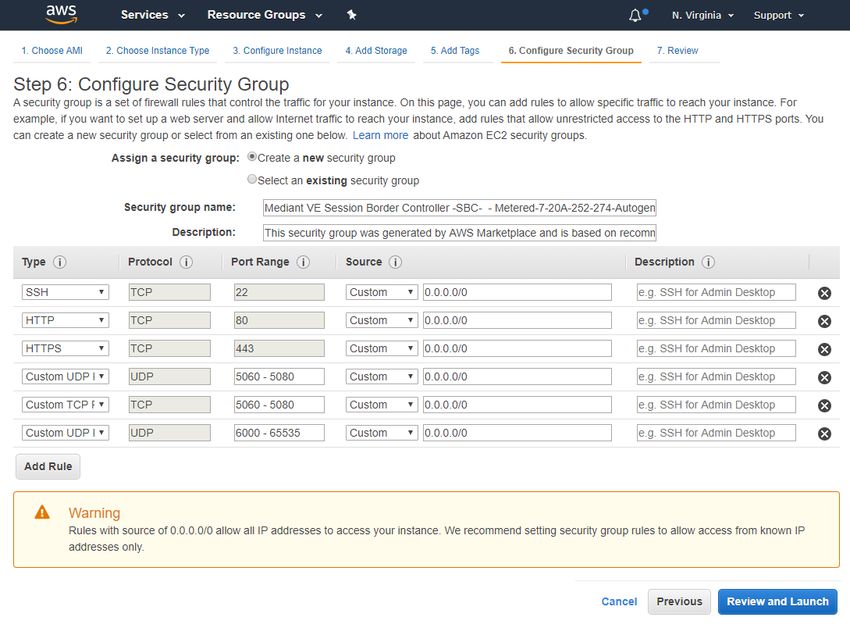Go to step 1 Choose AMI
The image size is (850, 628).
tap(52, 50)
